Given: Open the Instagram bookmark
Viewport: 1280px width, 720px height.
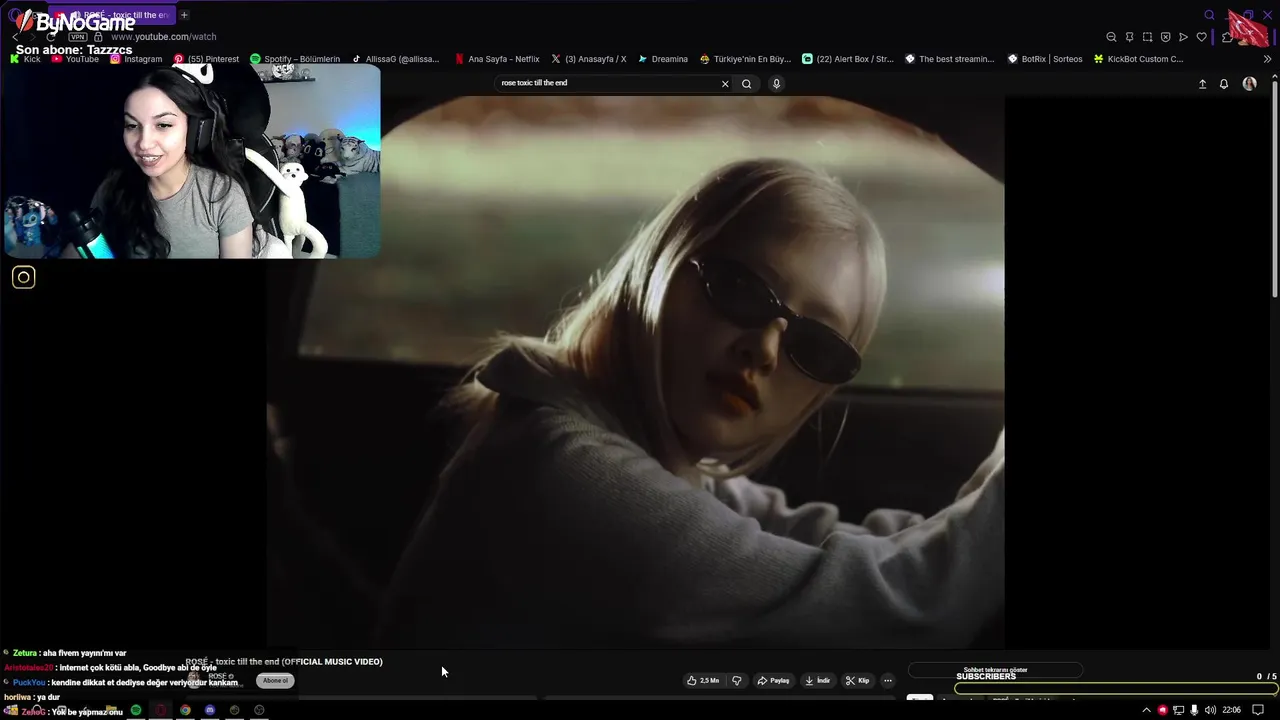Looking at the screenshot, I should 136,59.
